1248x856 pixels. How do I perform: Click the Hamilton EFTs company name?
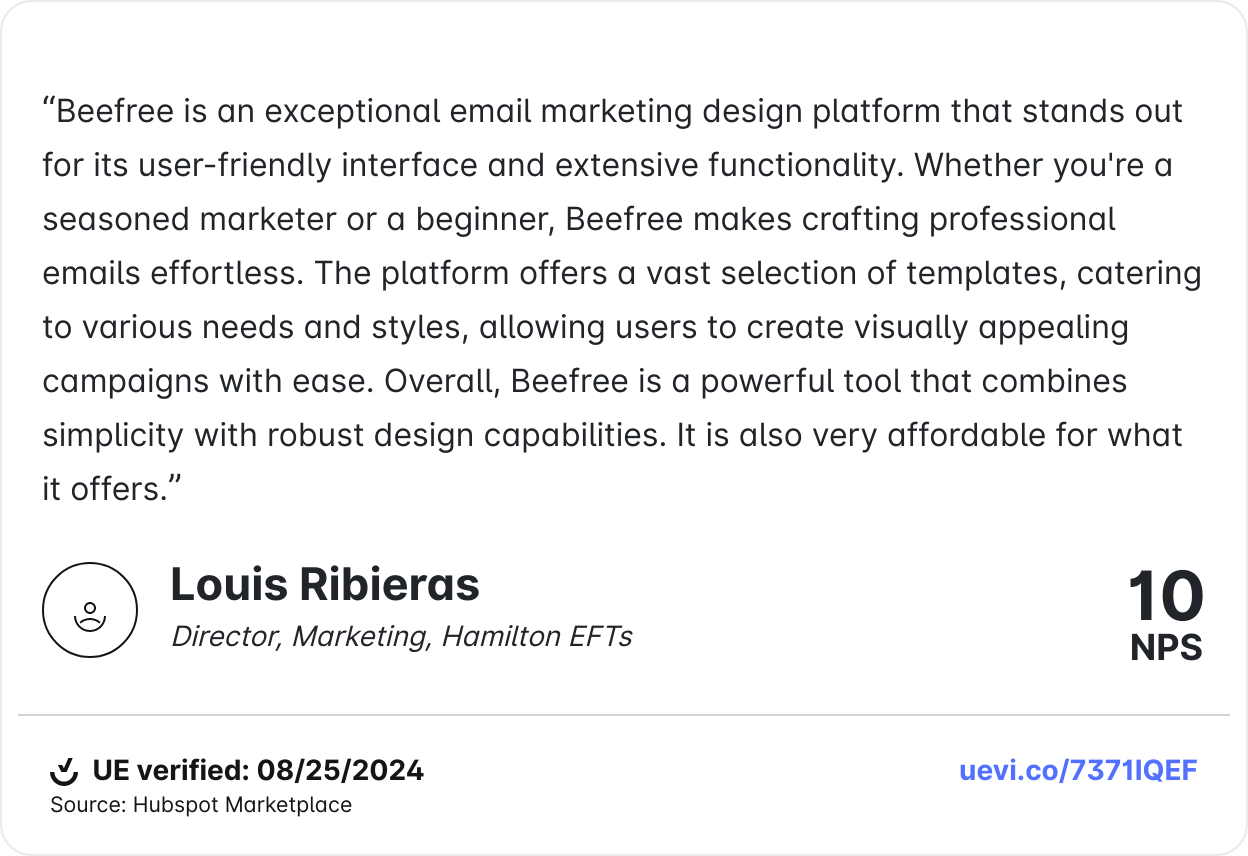(537, 637)
